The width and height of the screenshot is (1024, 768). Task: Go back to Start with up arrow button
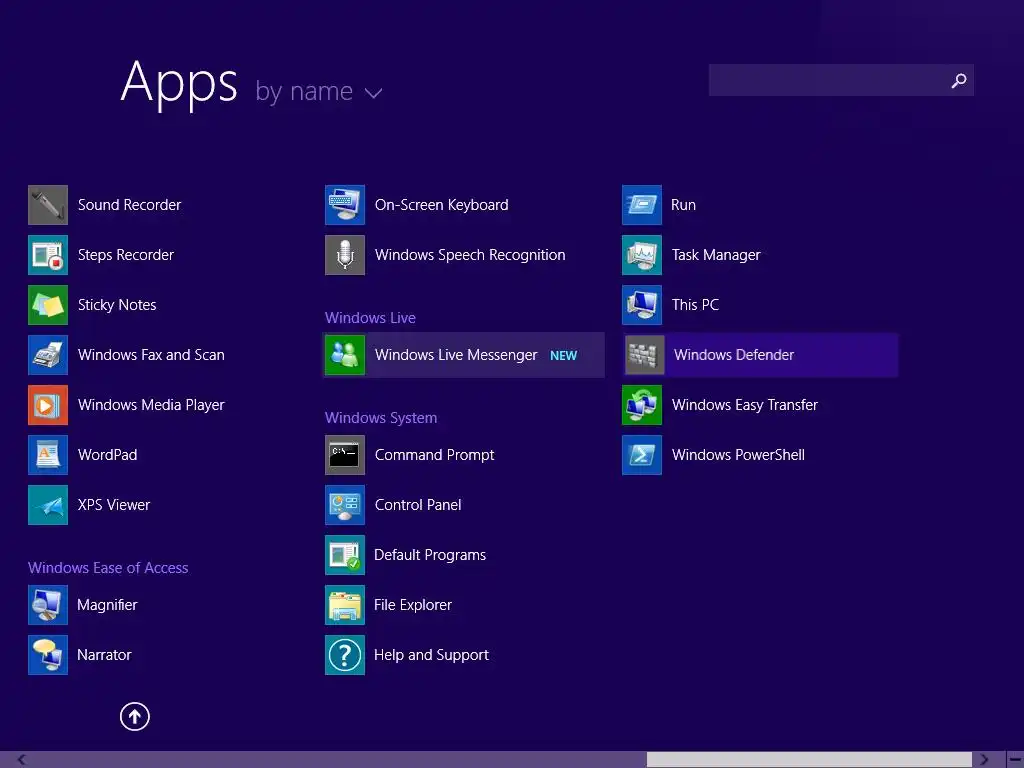click(x=135, y=716)
